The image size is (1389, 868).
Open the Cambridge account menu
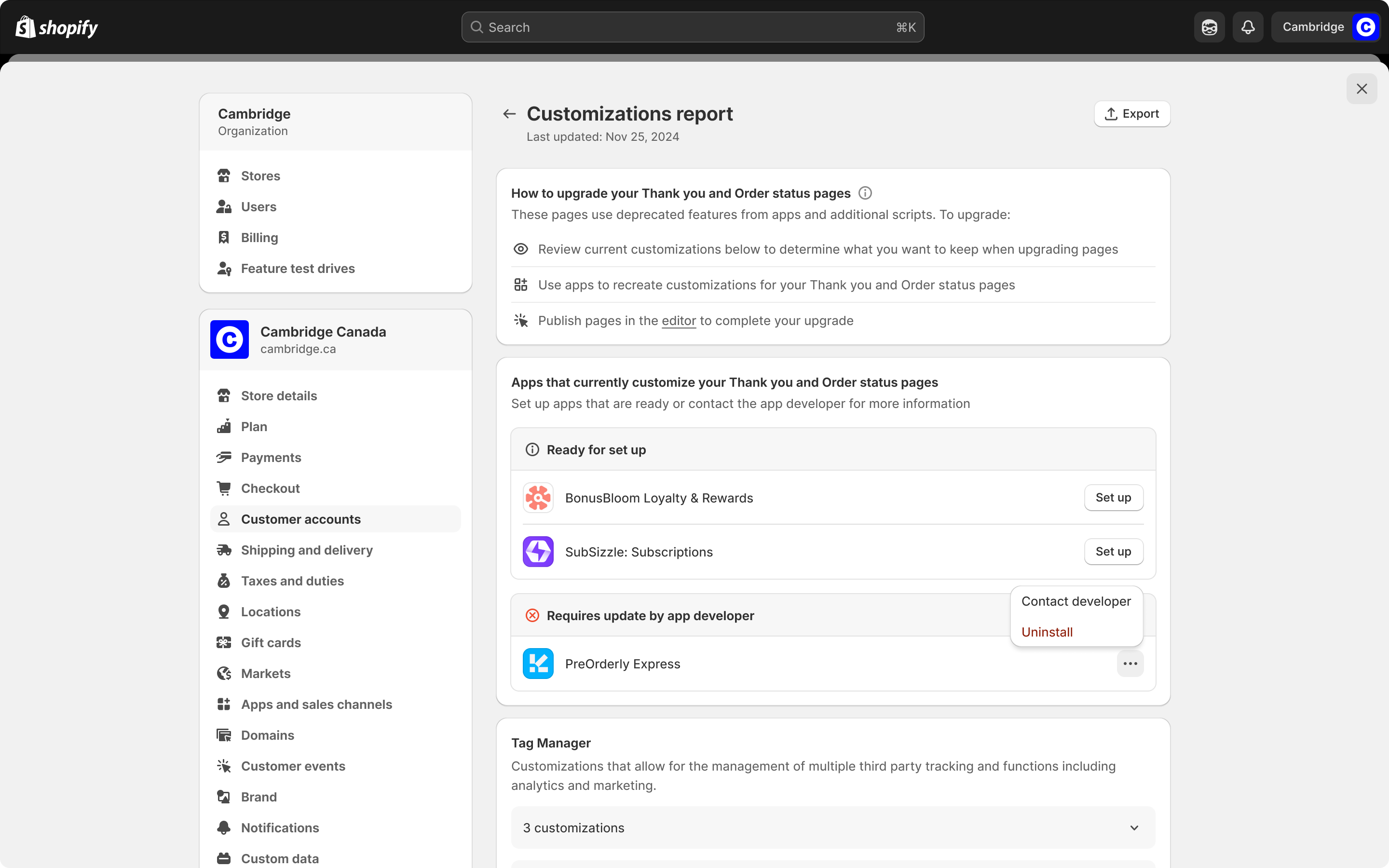1325,27
